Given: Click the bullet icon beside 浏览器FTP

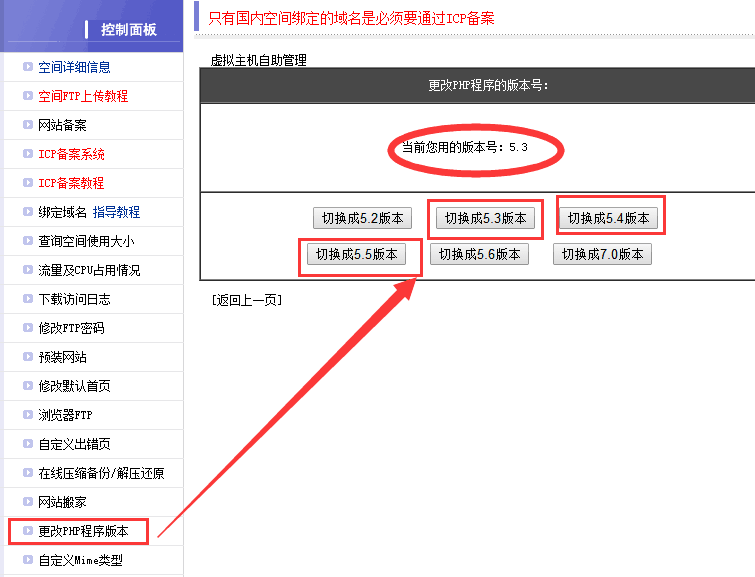Looking at the screenshot, I should (28, 414).
